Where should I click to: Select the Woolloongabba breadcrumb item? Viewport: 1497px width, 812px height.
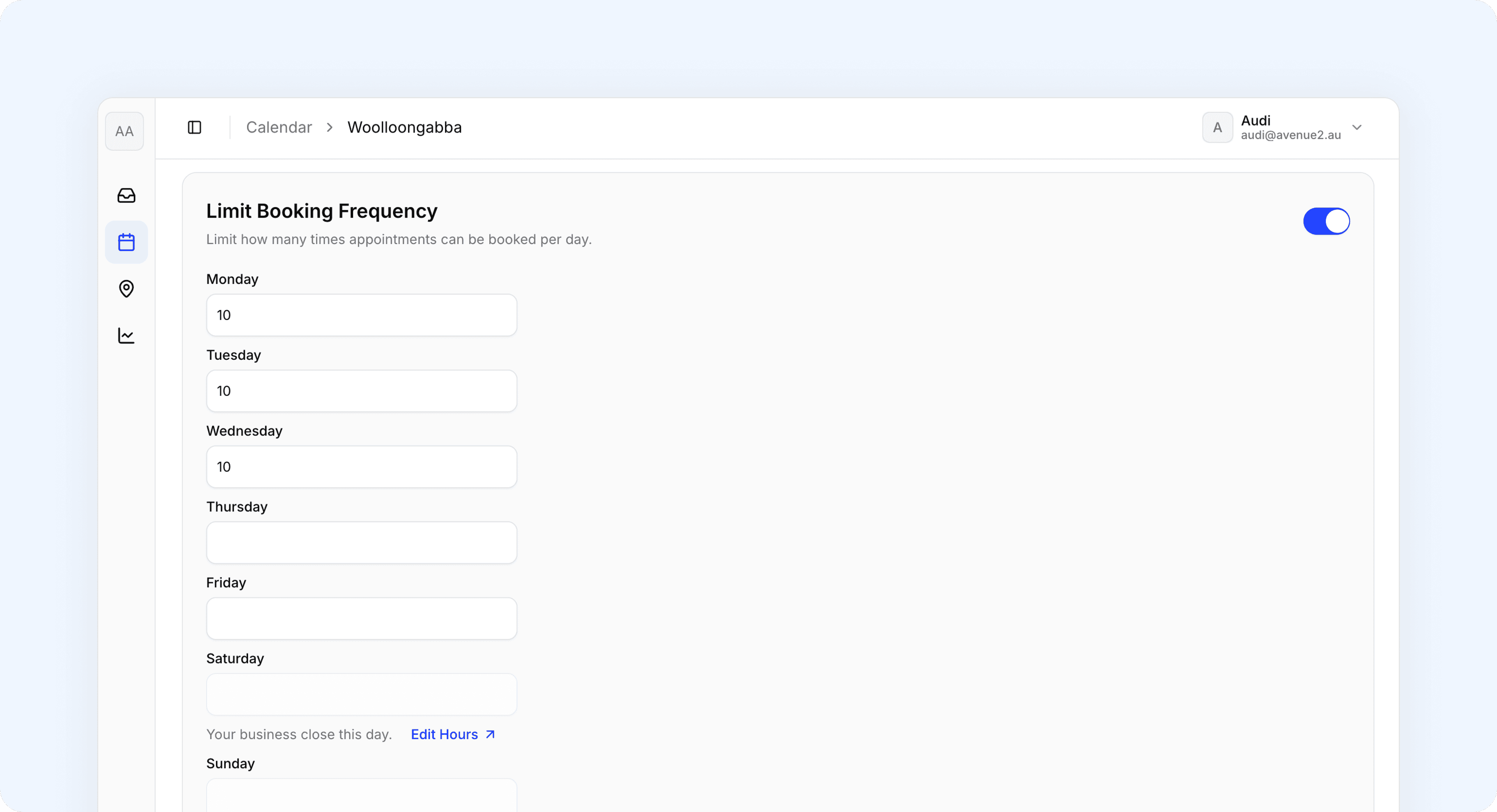pyautogui.click(x=405, y=127)
